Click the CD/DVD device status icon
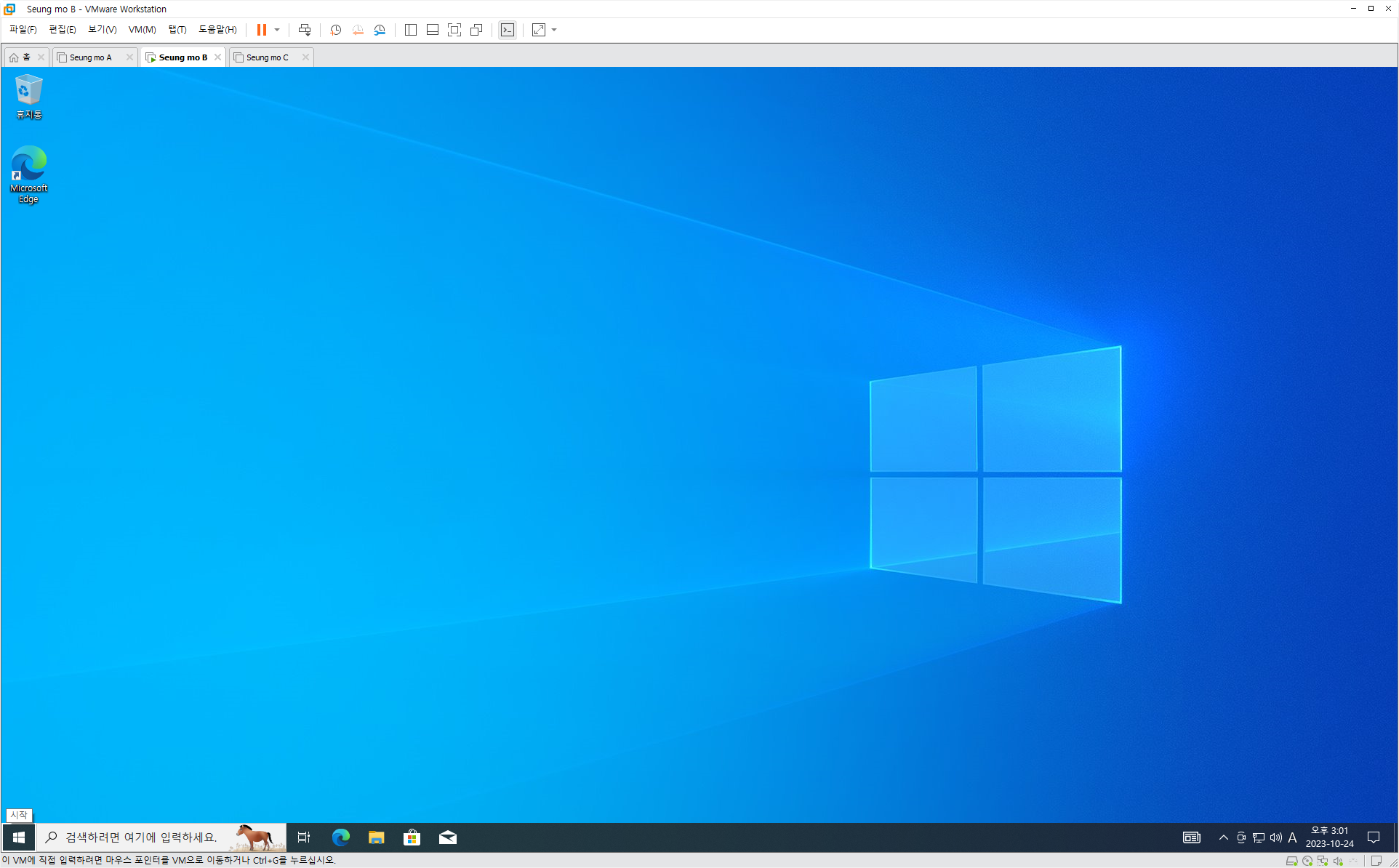 pos(1307,861)
